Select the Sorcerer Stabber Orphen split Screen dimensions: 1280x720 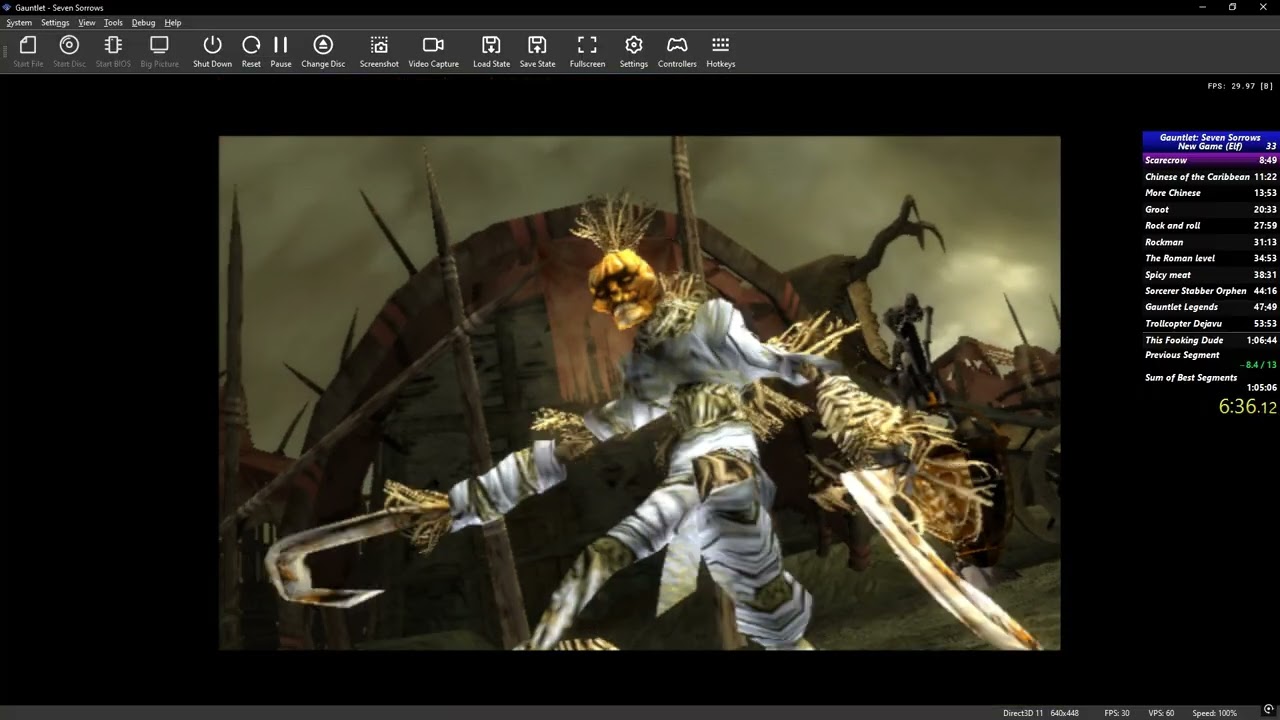coord(1210,291)
